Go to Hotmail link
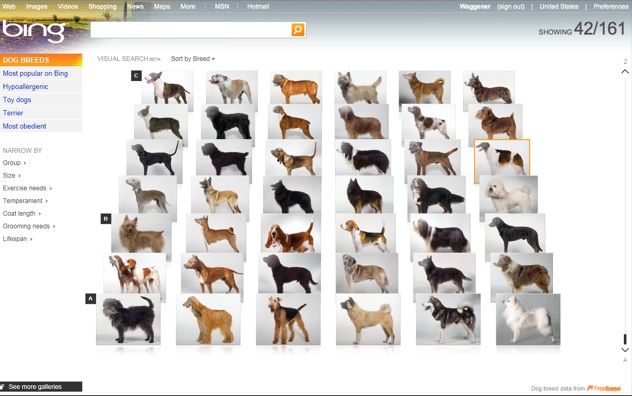 pos(258,6)
